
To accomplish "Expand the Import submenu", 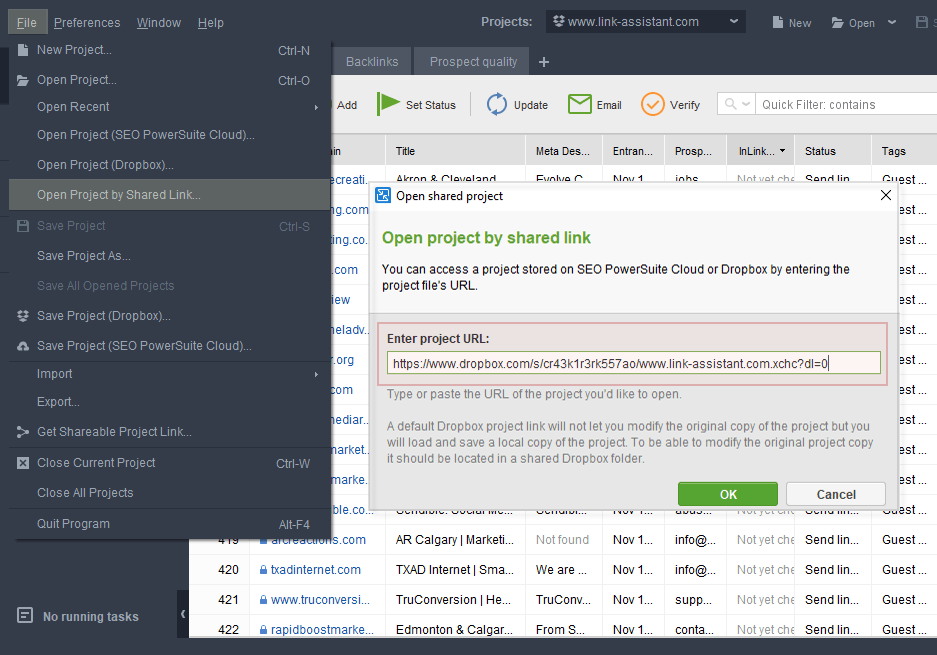I will click(316, 374).
